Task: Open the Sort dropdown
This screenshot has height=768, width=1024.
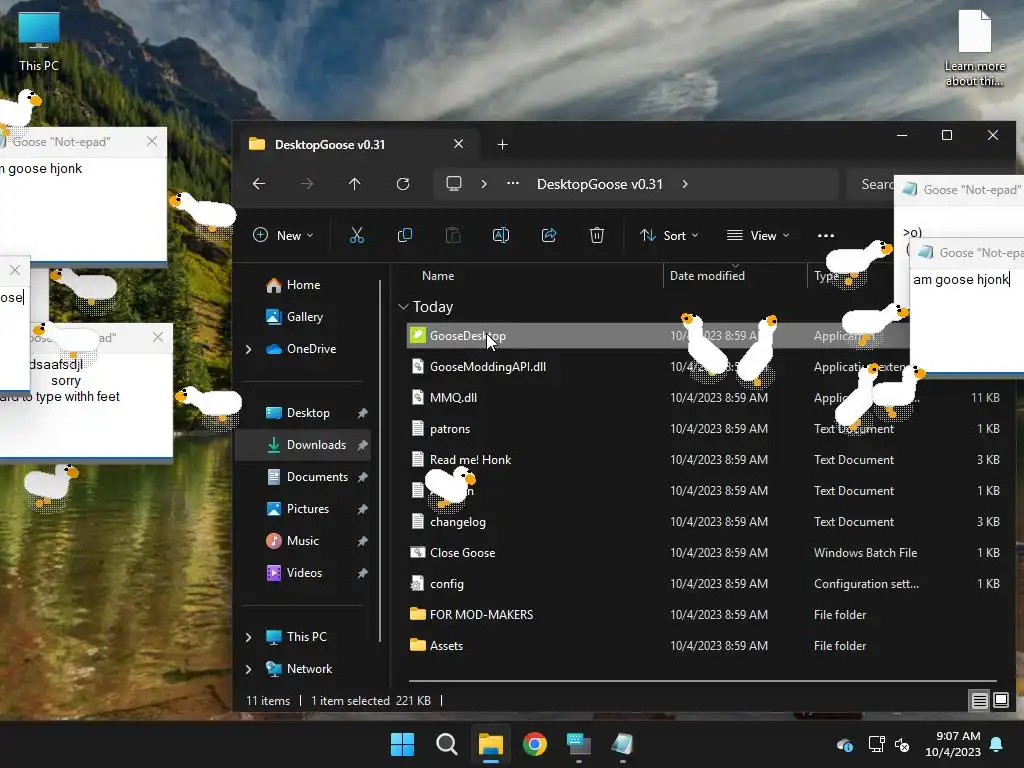Action: [669, 236]
